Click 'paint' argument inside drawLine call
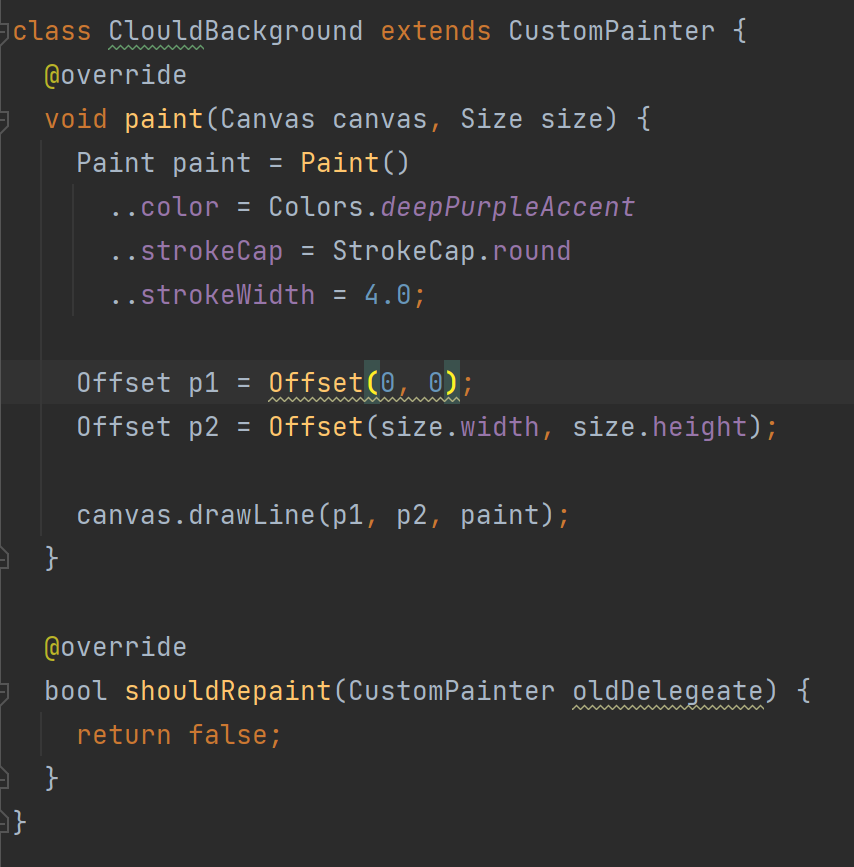 pos(499,515)
